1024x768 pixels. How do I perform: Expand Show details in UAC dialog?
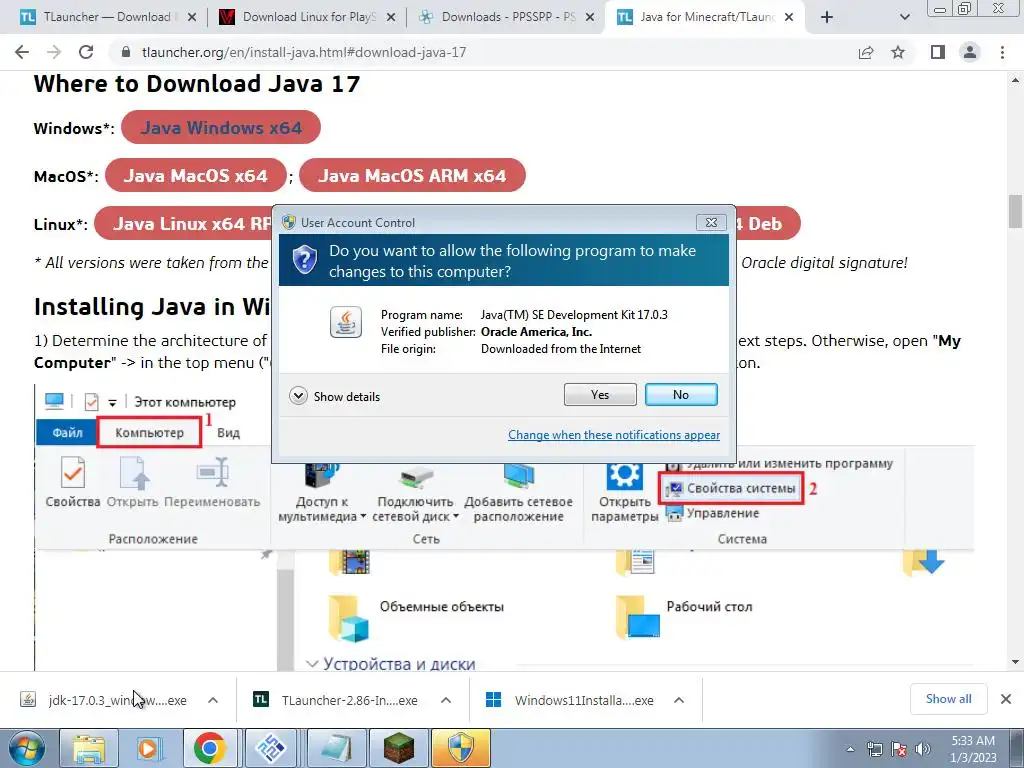click(334, 396)
